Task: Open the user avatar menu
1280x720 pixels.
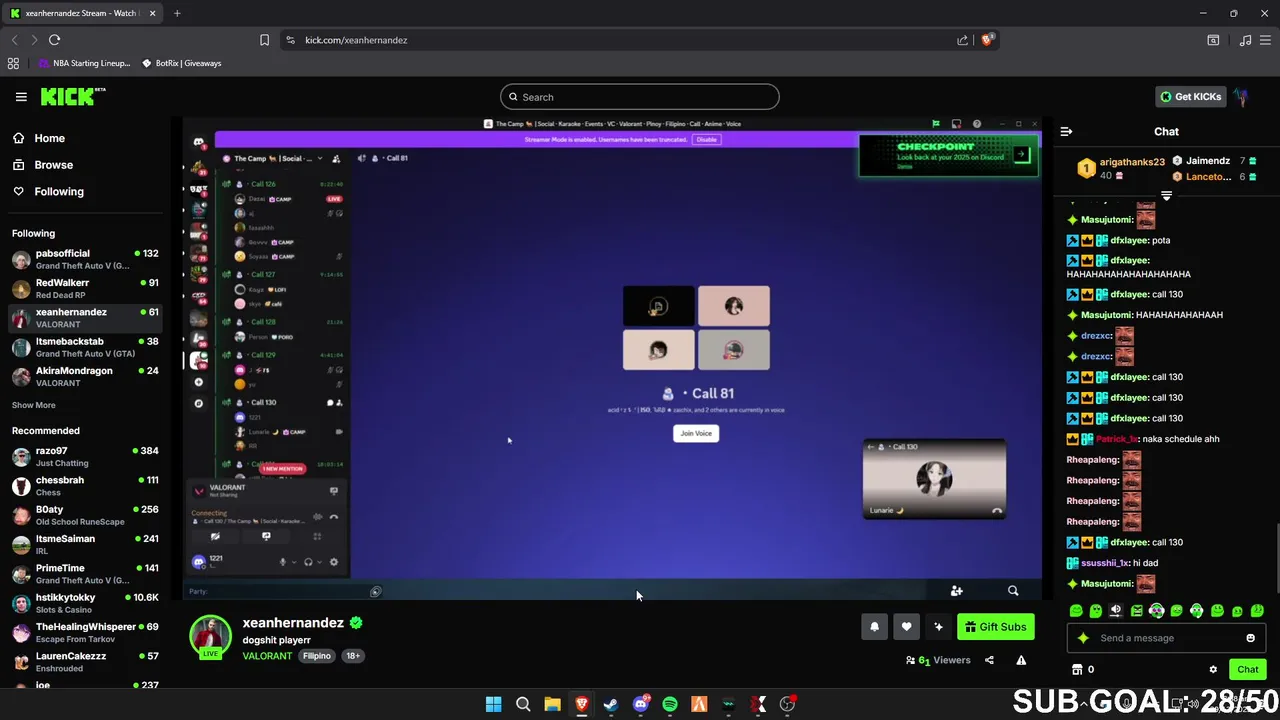Action: pos(1242,97)
